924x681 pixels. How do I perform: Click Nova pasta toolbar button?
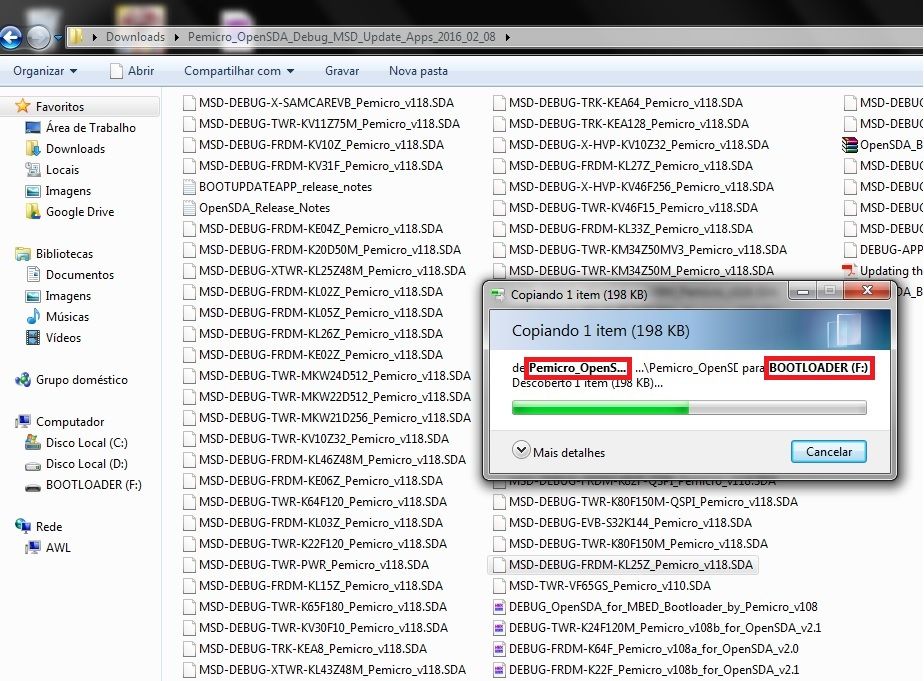pos(418,71)
